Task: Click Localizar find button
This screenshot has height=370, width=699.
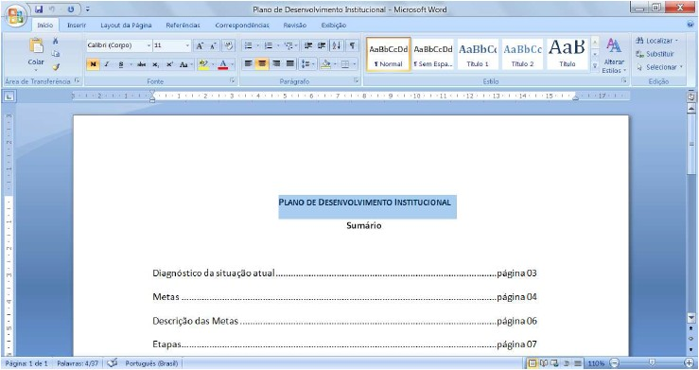Action: [656, 41]
